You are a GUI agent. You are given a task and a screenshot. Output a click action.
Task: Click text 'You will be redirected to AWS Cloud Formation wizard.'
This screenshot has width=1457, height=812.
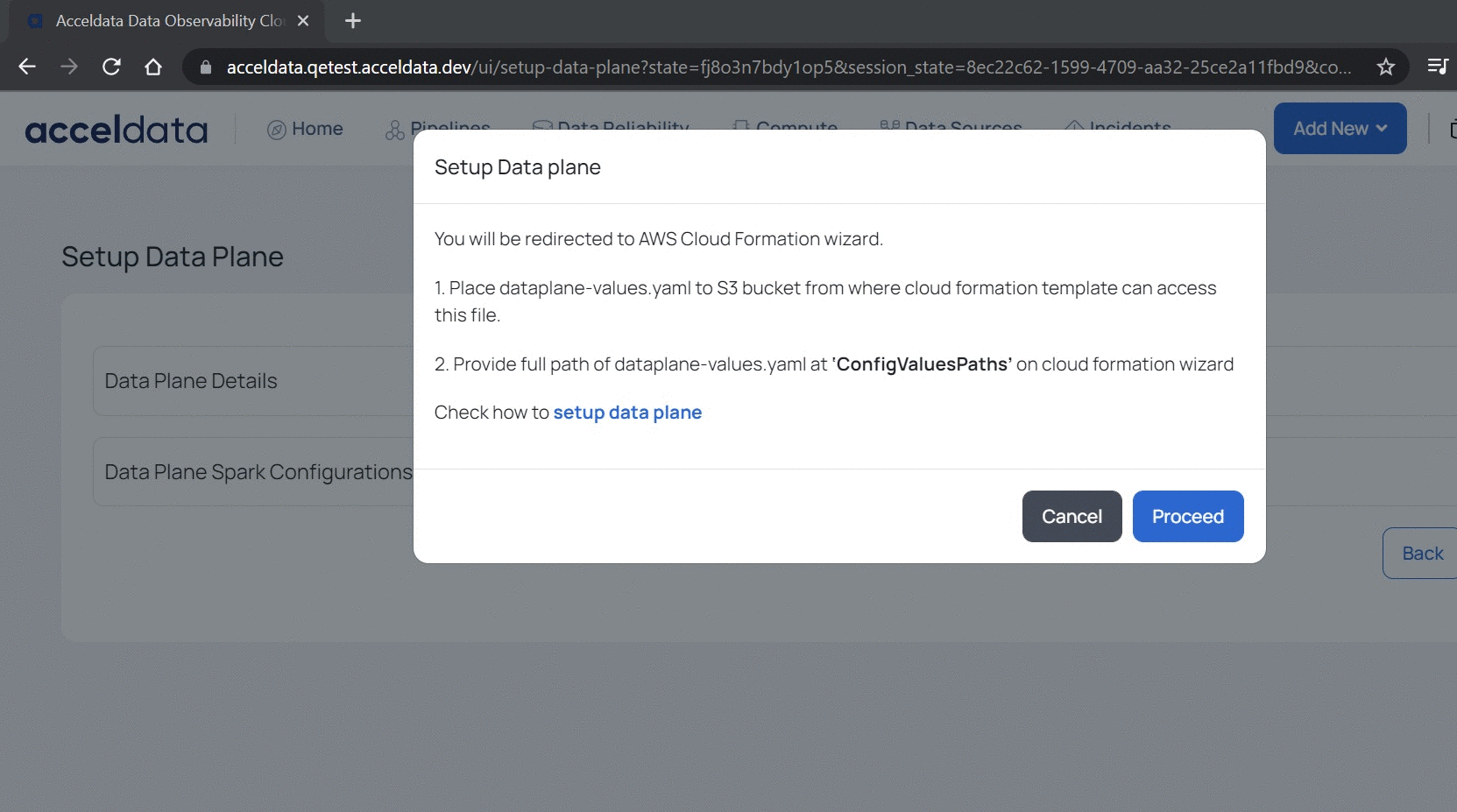click(x=659, y=239)
